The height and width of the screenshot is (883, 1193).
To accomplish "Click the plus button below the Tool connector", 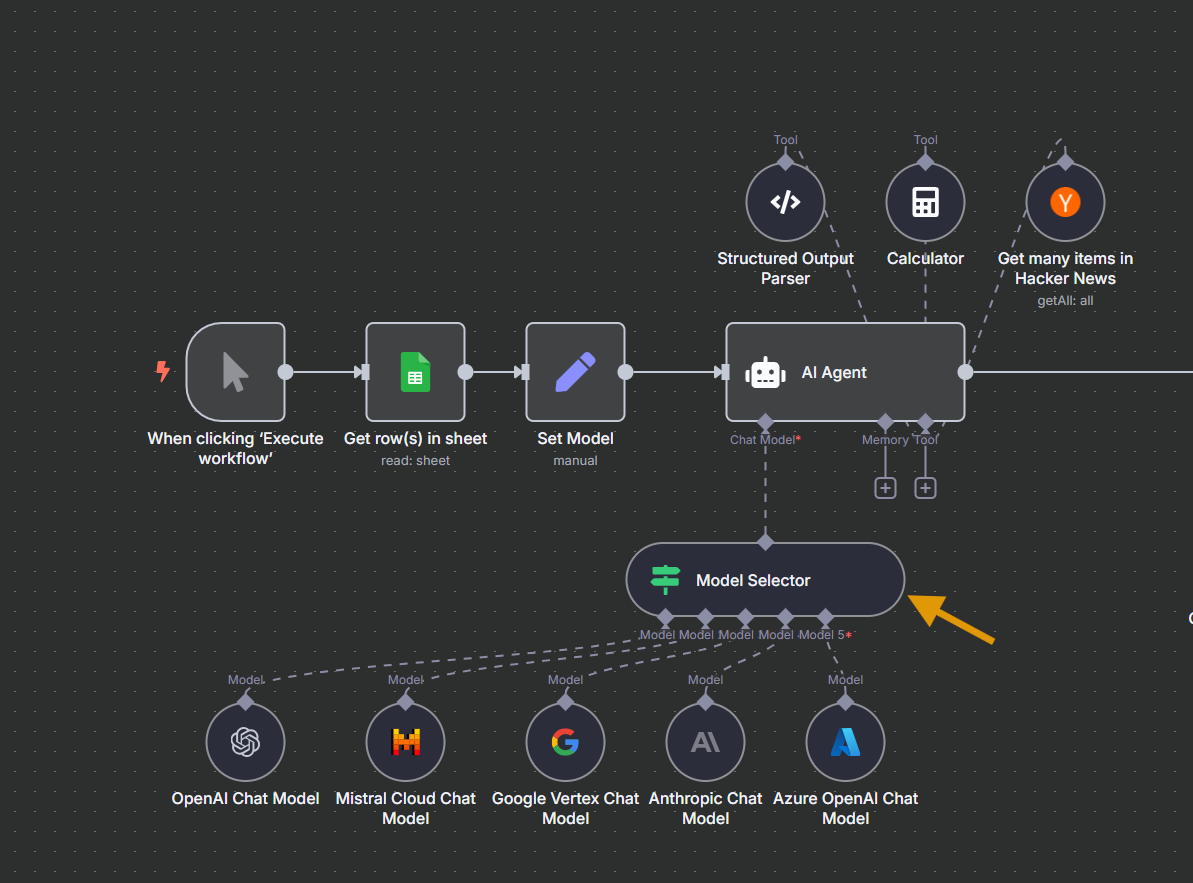I will tap(925, 487).
